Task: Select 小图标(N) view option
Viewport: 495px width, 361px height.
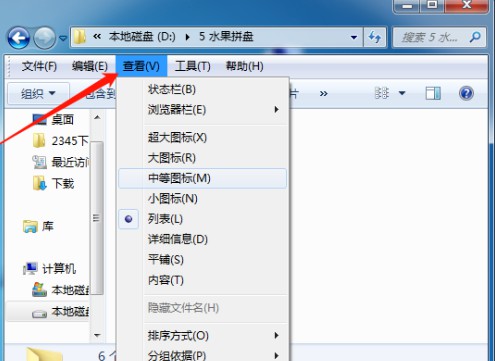Action: click(203, 199)
